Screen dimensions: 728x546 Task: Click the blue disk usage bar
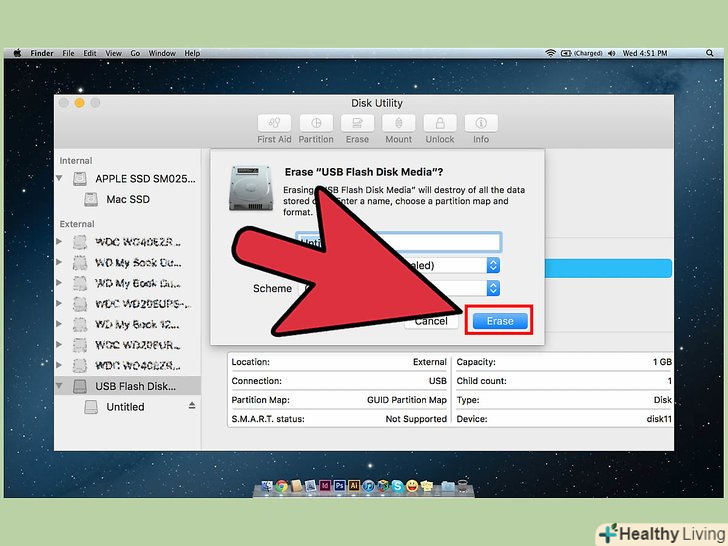608,268
